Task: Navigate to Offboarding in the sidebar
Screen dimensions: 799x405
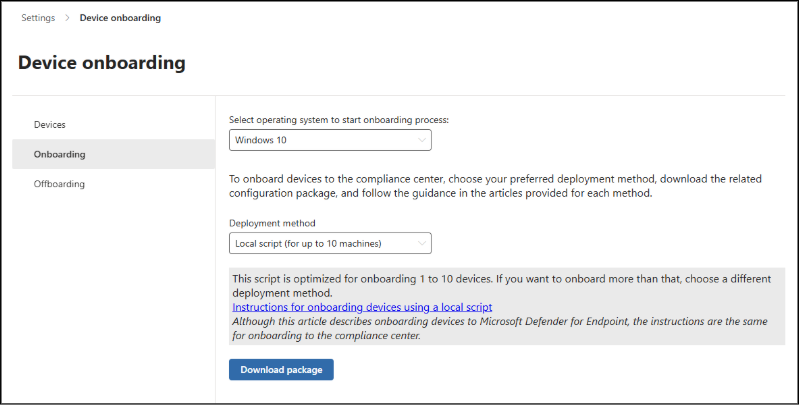Action: point(60,184)
